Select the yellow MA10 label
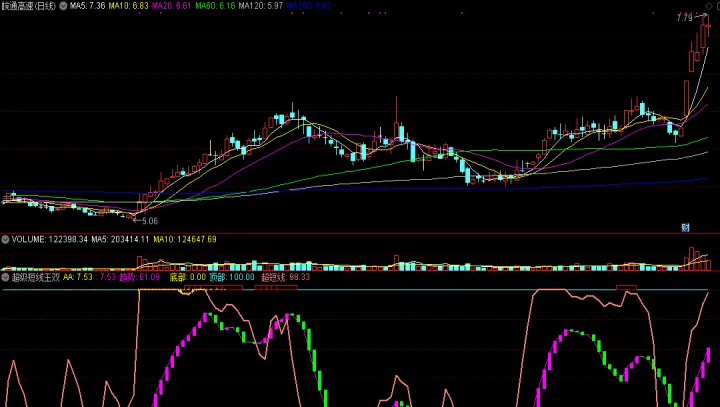 (x=130, y=6)
